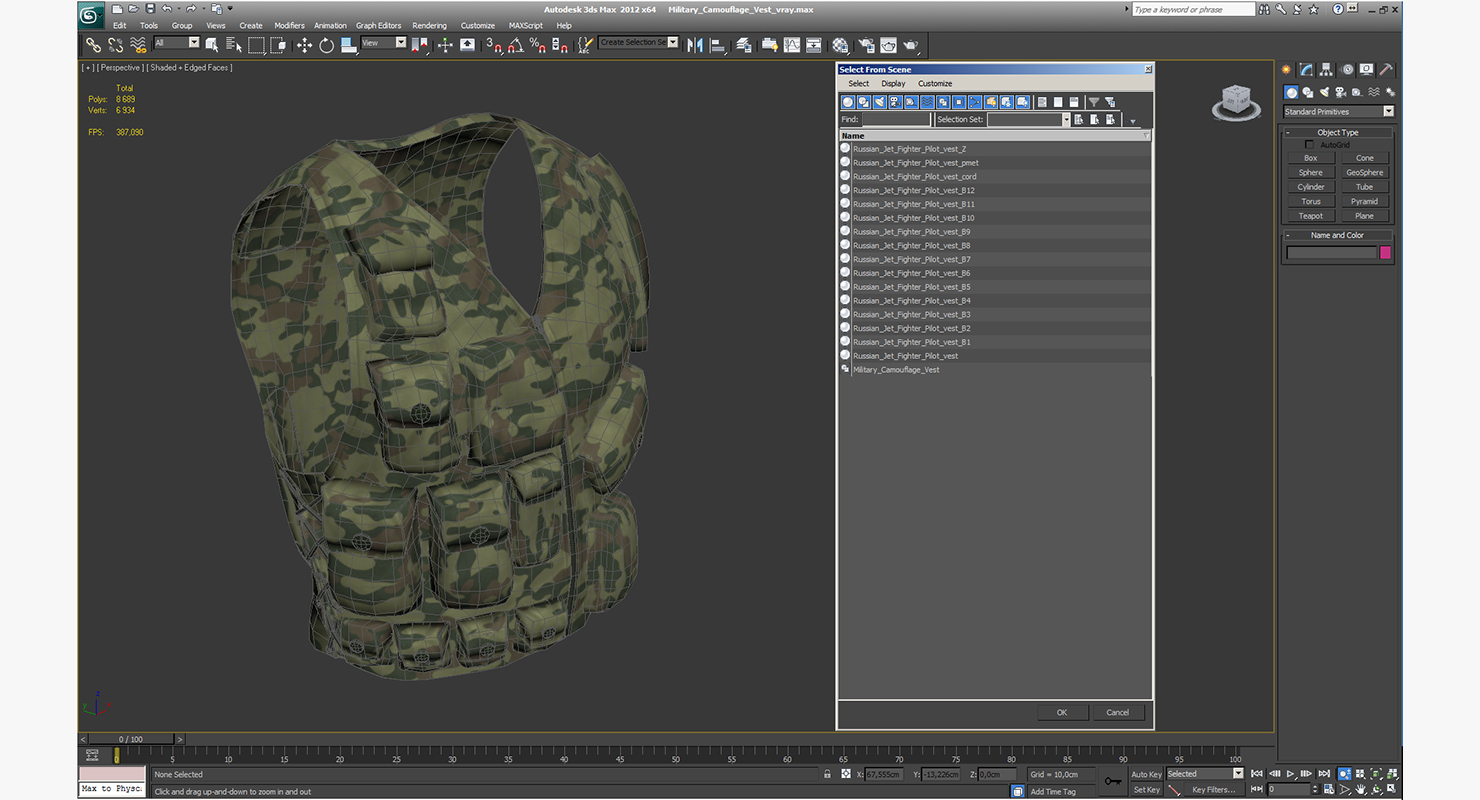Open the Modifiers menu
Image resolution: width=1480 pixels, height=800 pixels.
click(289, 25)
